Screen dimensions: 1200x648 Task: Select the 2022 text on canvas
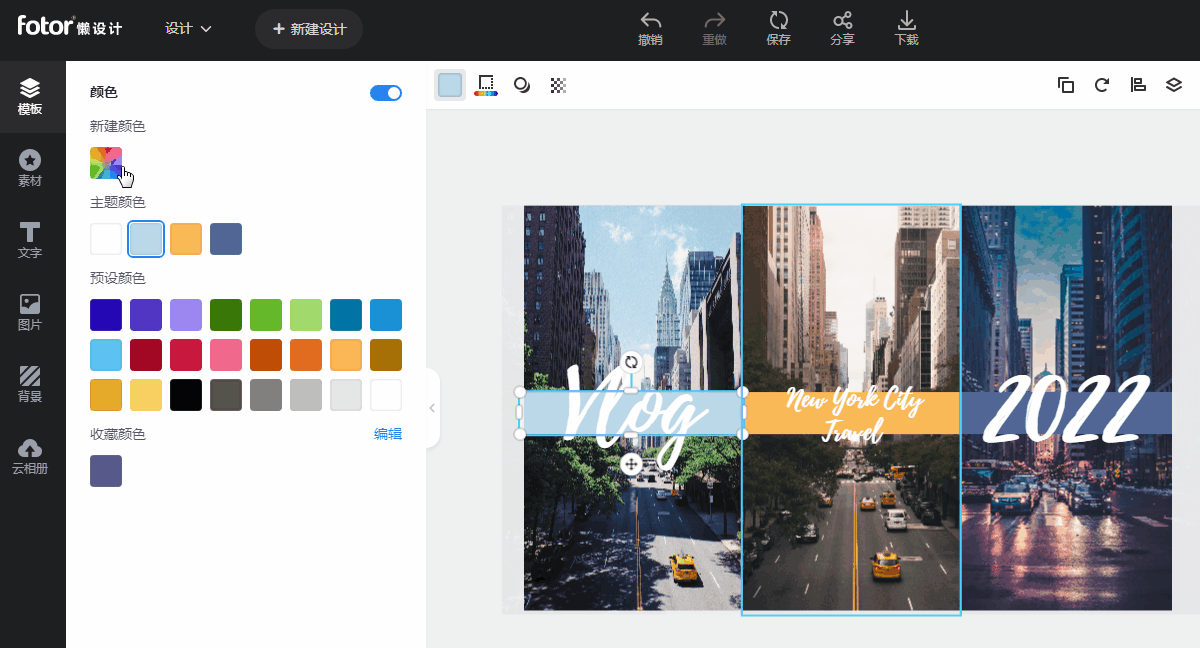[x=1066, y=409]
